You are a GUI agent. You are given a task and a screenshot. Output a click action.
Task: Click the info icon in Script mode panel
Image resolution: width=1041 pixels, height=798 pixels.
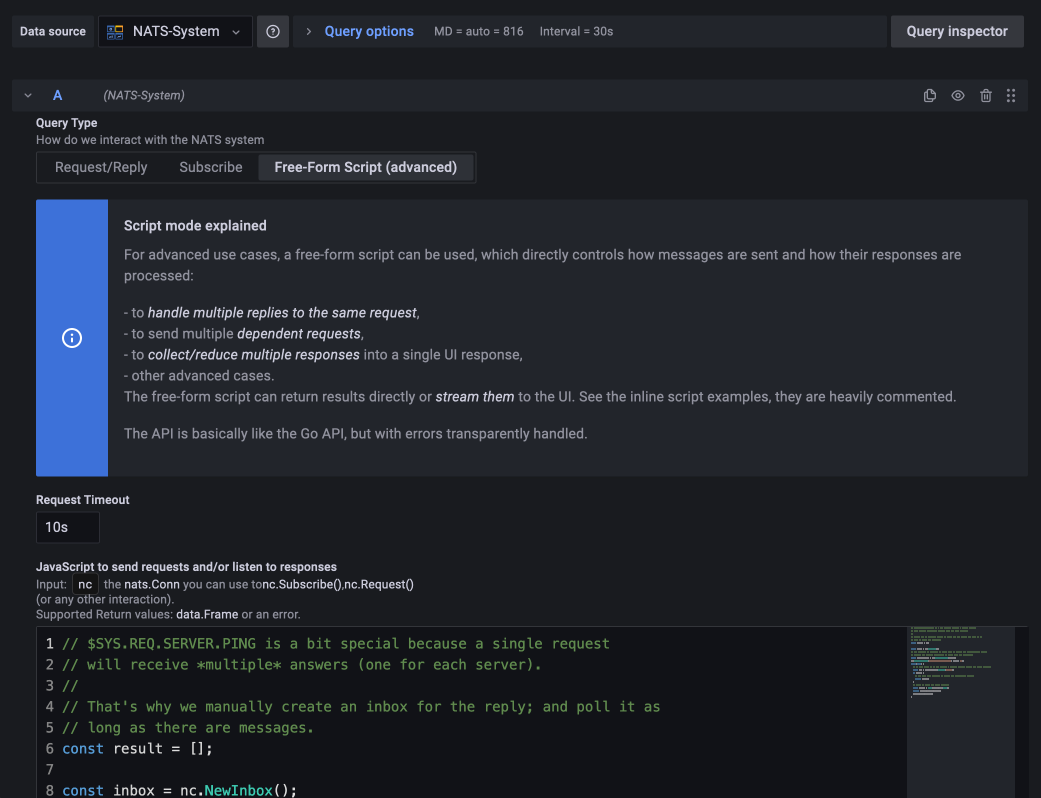[x=72, y=338]
